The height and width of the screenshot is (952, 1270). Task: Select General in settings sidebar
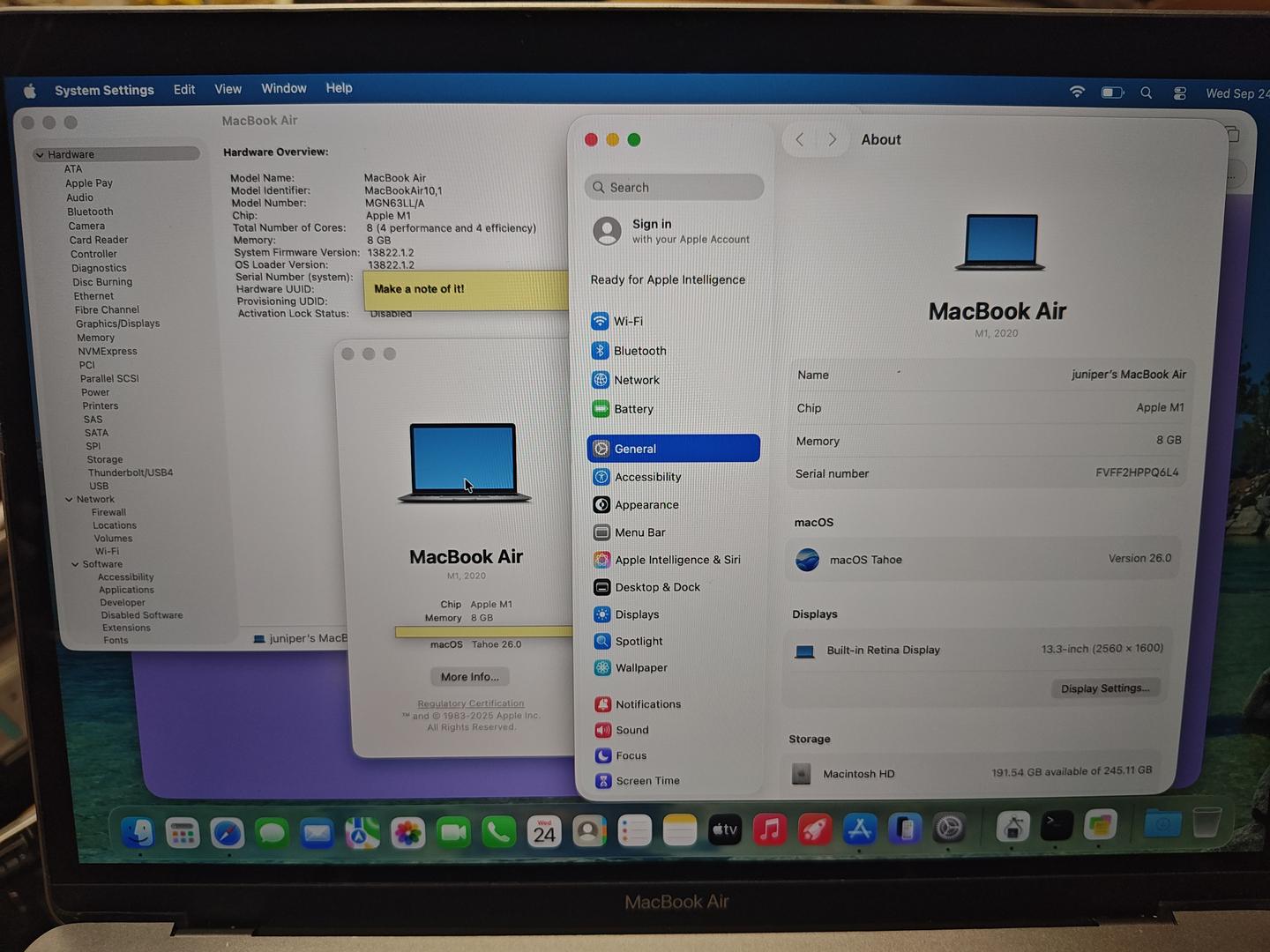674,449
